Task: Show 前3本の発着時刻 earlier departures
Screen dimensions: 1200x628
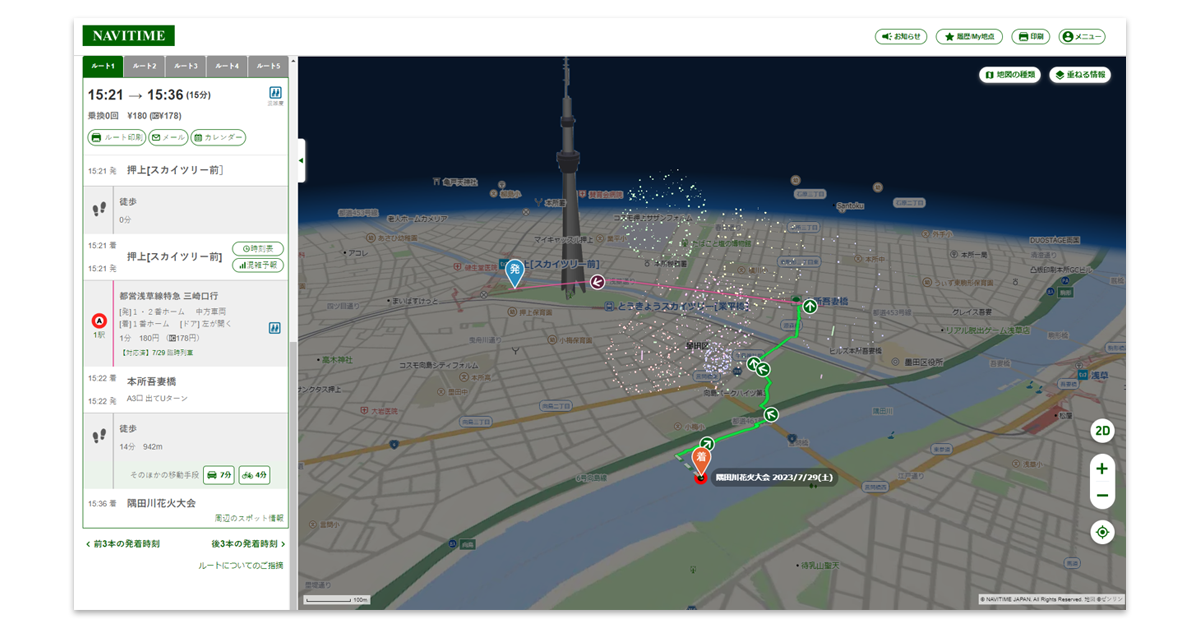Action: (x=122, y=544)
